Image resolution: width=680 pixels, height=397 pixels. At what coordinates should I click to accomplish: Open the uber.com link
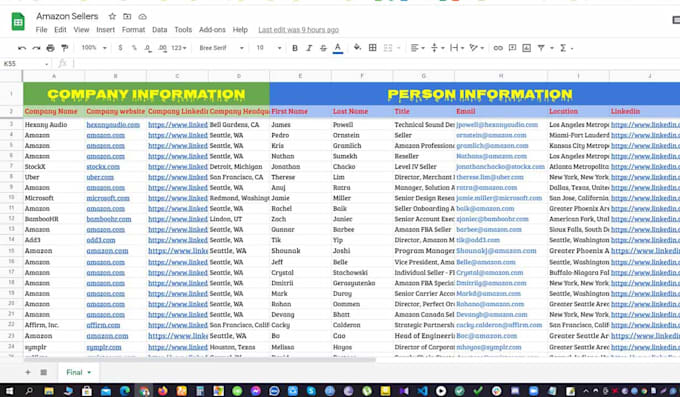click(100, 177)
